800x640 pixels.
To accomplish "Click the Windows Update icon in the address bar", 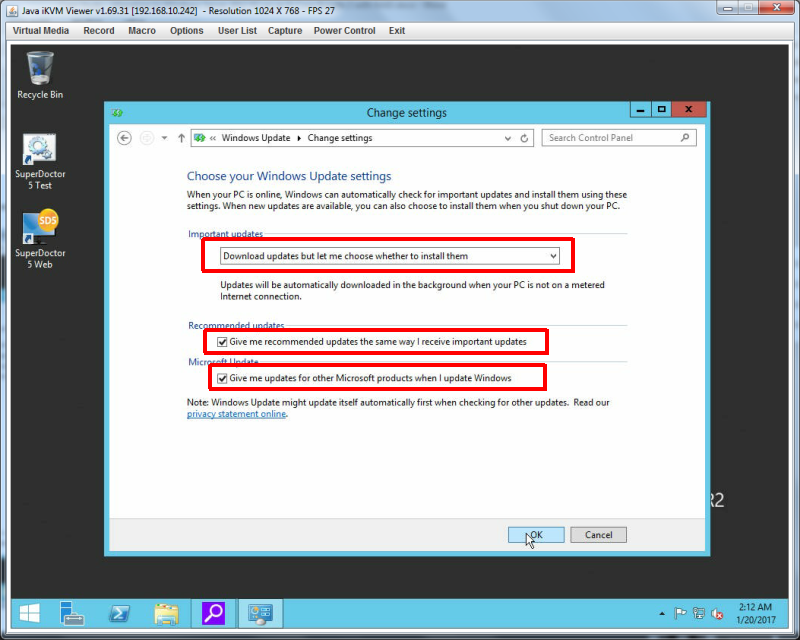I will (199, 138).
